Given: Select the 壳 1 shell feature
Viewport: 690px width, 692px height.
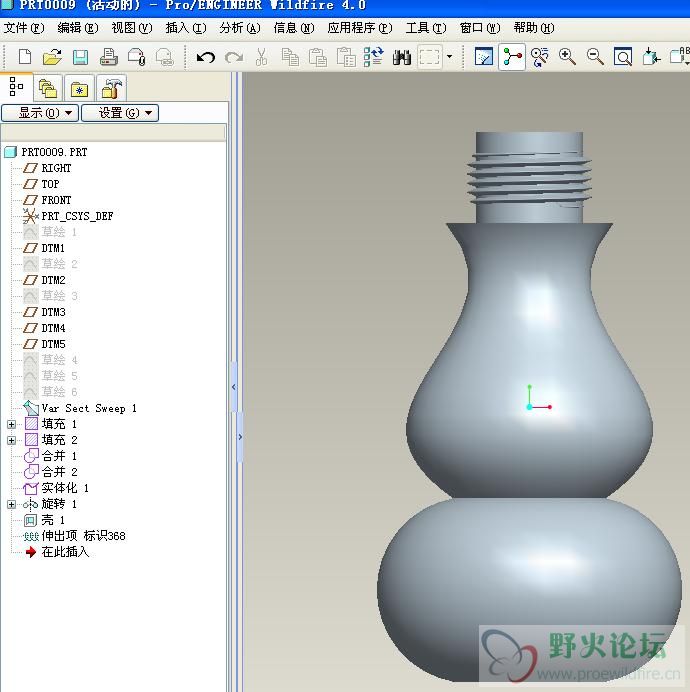Looking at the screenshot, I should (53, 520).
